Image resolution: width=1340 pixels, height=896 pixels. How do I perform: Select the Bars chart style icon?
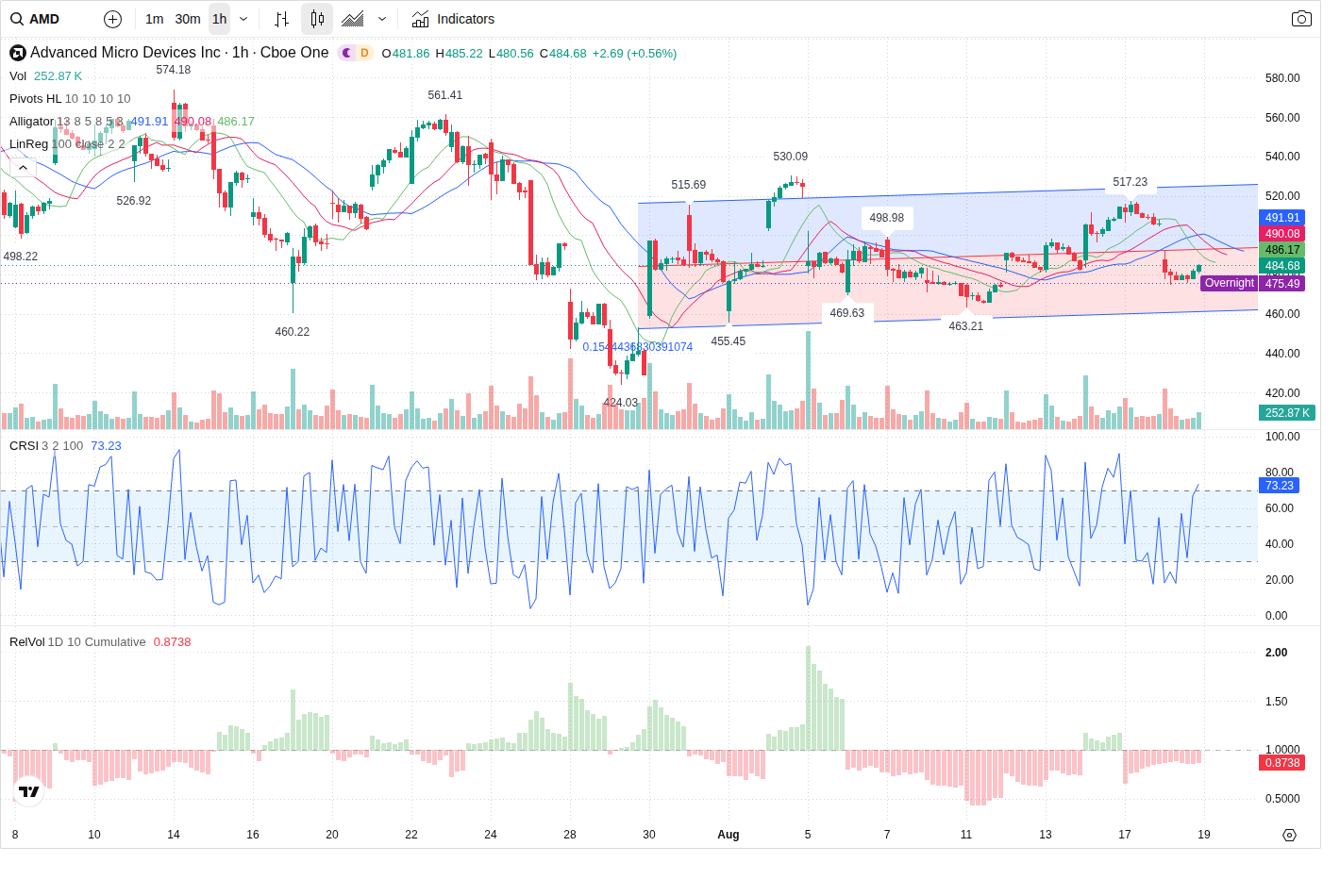(x=281, y=19)
